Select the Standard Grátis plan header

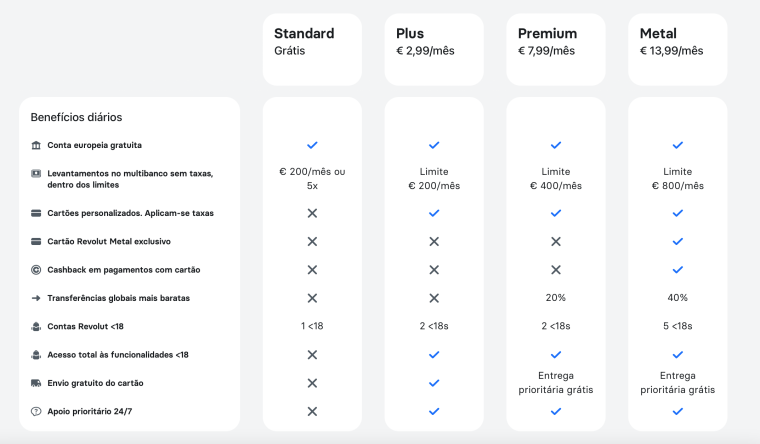tap(312, 48)
